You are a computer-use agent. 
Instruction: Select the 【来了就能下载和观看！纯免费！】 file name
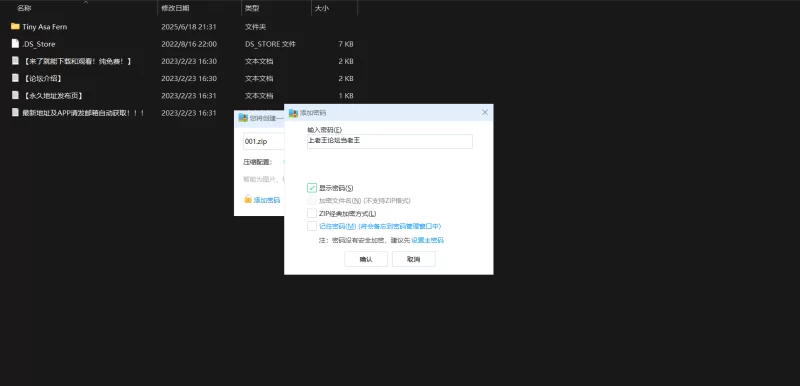[78, 61]
